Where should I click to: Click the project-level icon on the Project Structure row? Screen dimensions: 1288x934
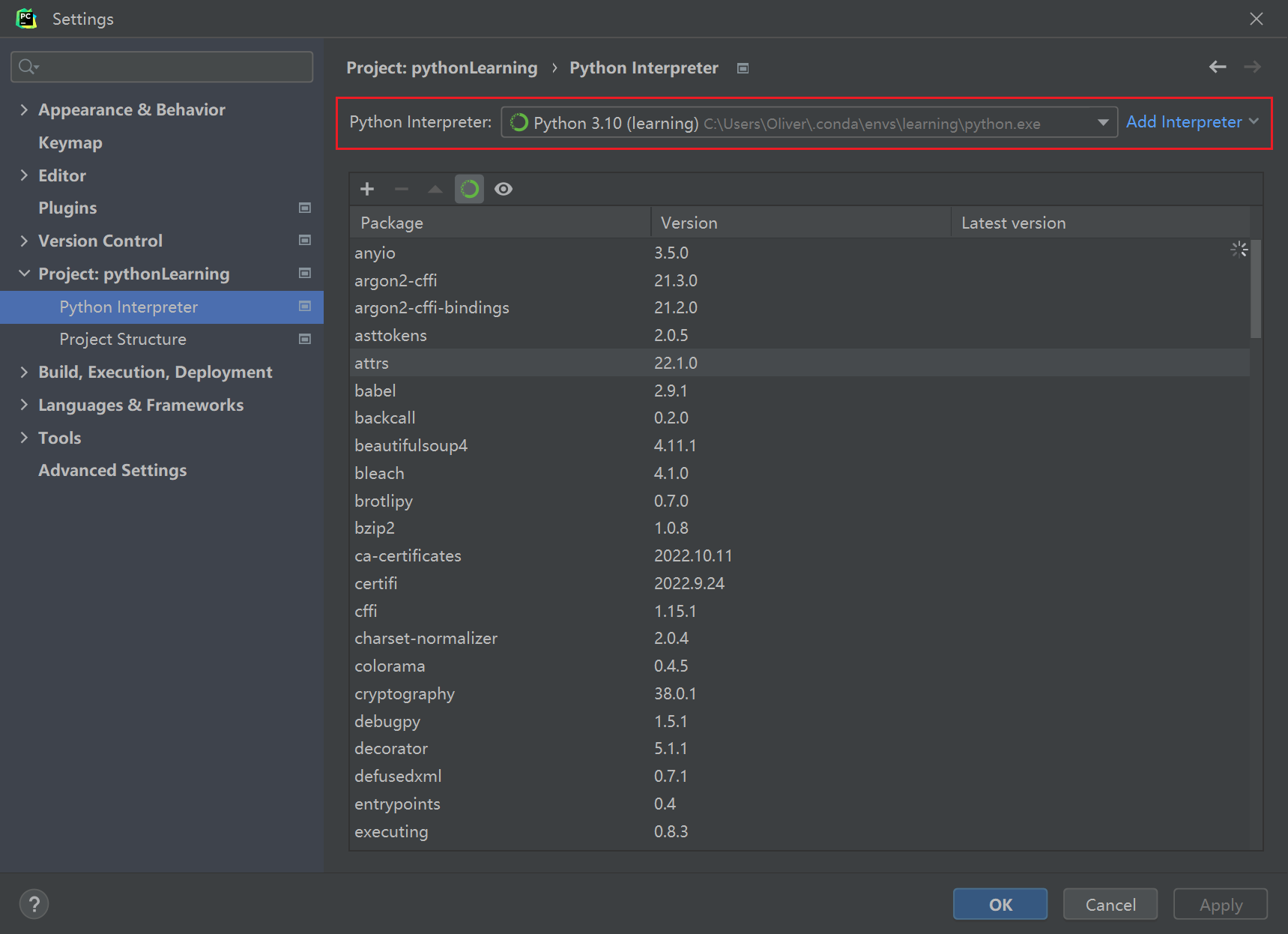coord(305,339)
